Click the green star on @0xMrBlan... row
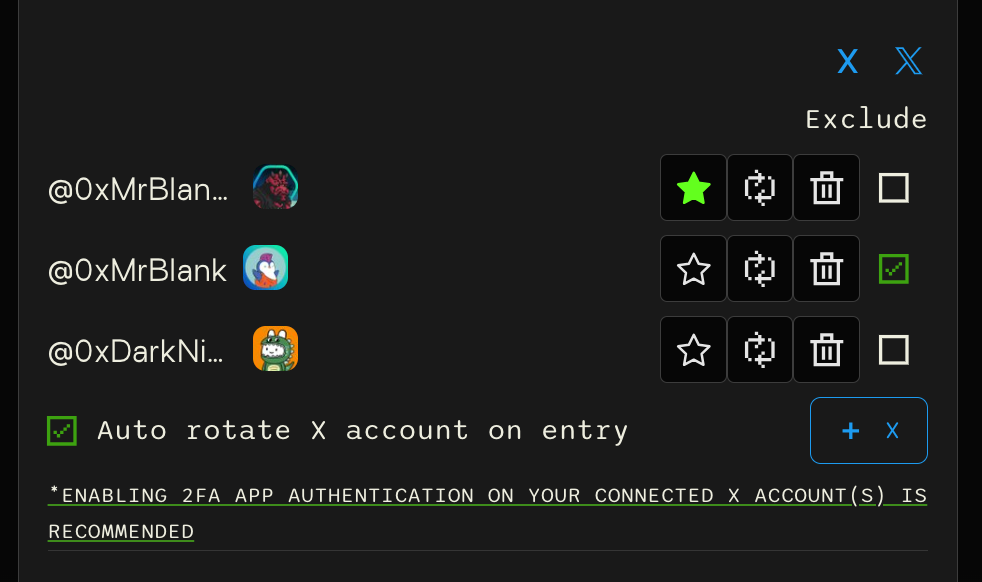 [x=693, y=188]
